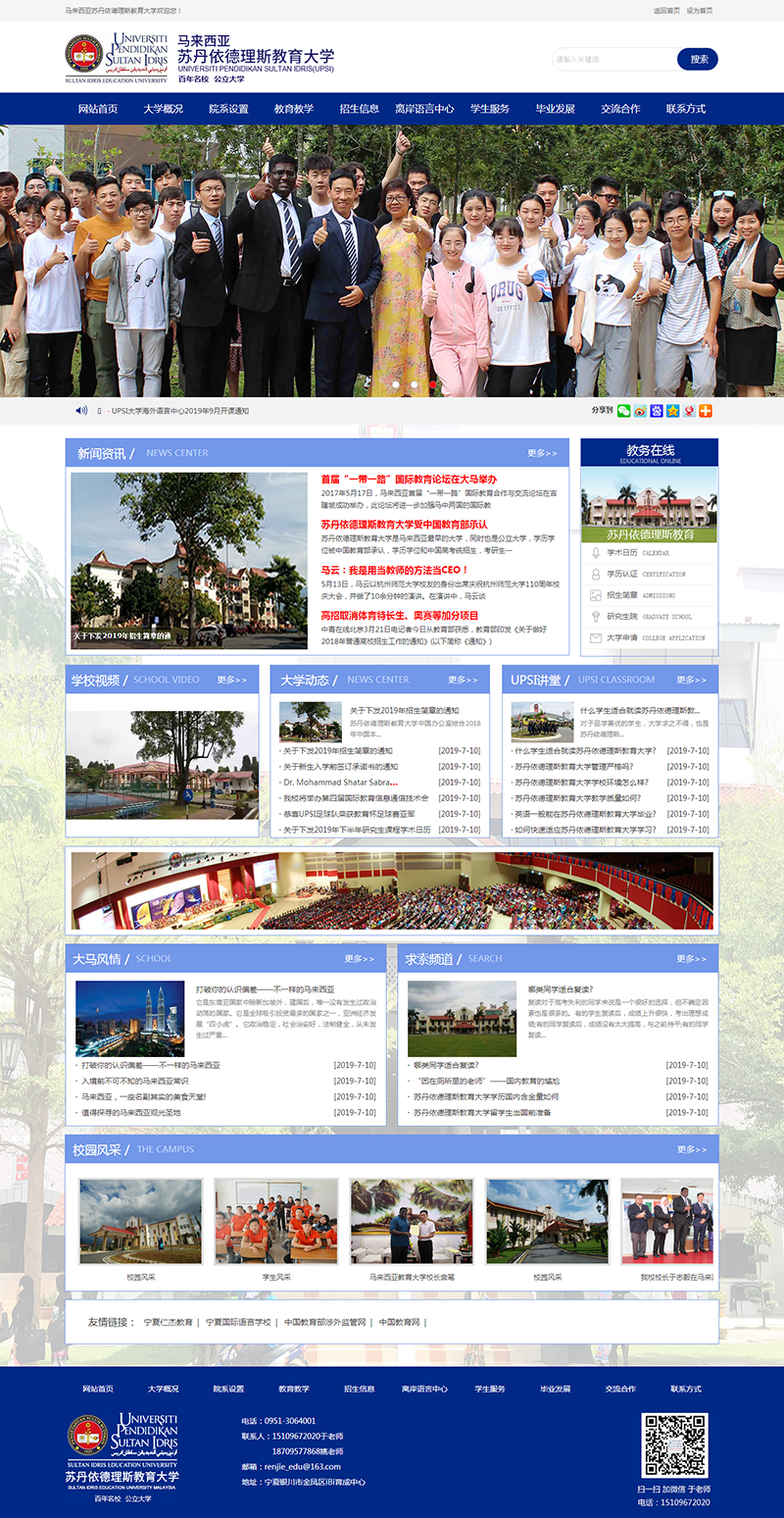784x1518 pixels.
Task: Open 关于新生入学前签订承诺书的通知 news item
Action: pyautogui.click(x=341, y=767)
